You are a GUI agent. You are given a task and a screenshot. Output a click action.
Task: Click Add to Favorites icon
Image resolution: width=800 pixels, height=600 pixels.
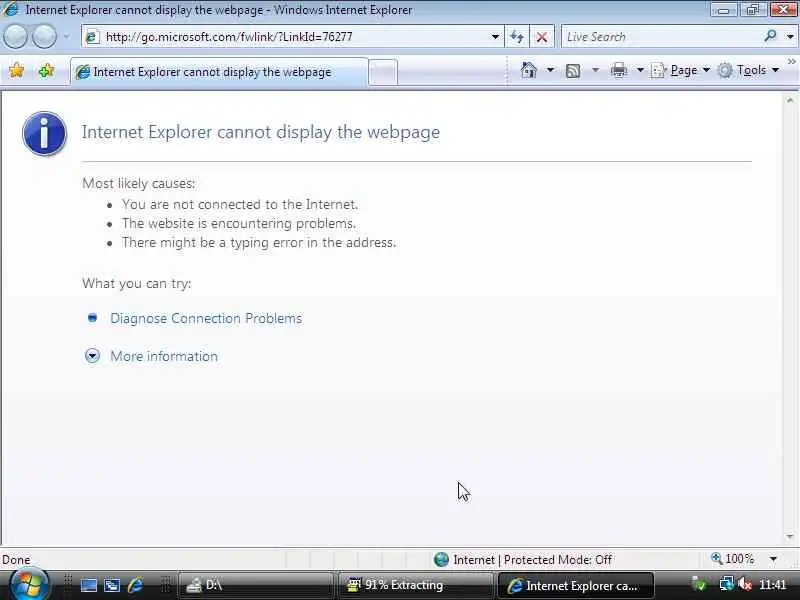tap(46, 70)
